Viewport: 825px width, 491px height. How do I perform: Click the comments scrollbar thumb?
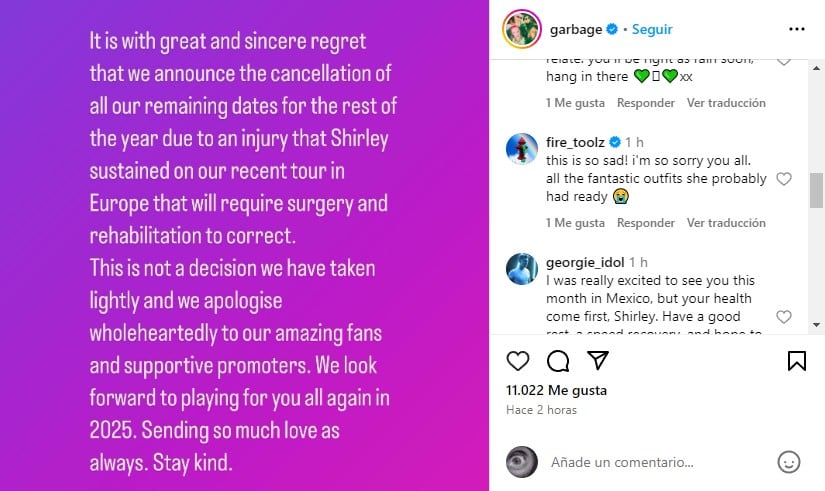(x=816, y=189)
